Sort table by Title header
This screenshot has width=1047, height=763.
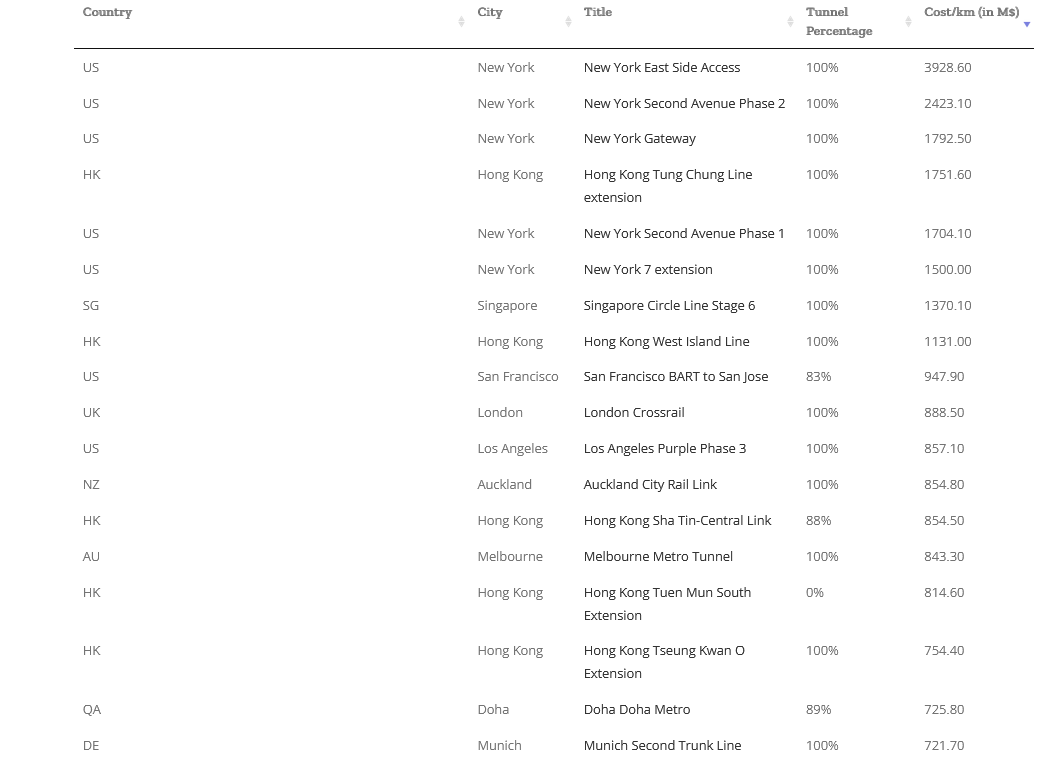(x=598, y=12)
